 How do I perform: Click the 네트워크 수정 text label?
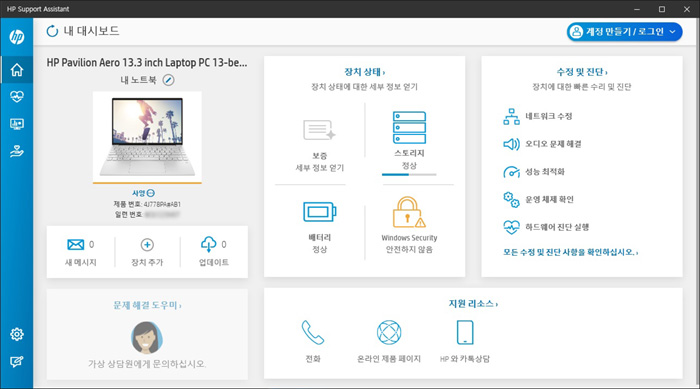pos(549,117)
